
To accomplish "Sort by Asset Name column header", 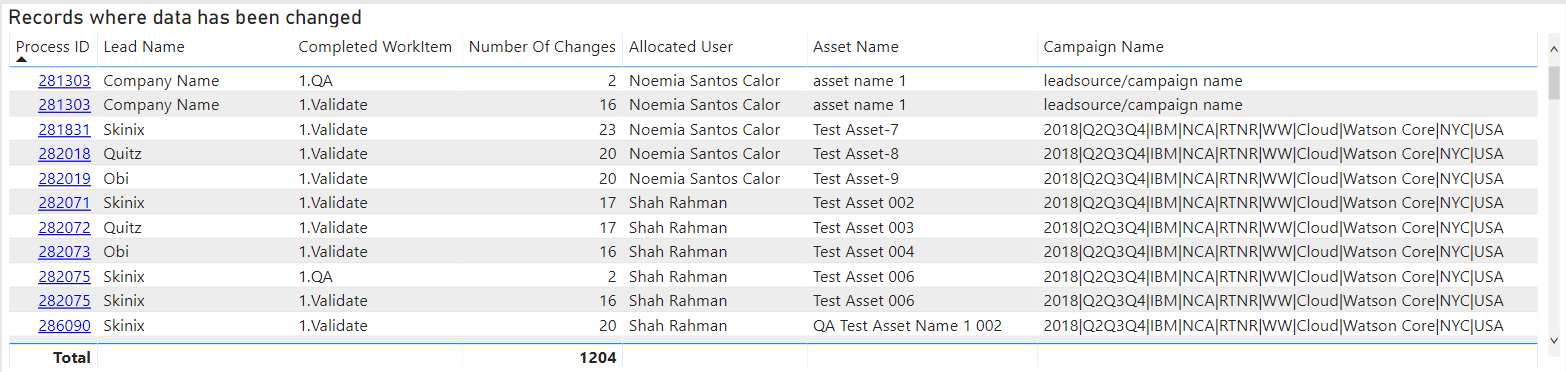I will [x=856, y=47].
